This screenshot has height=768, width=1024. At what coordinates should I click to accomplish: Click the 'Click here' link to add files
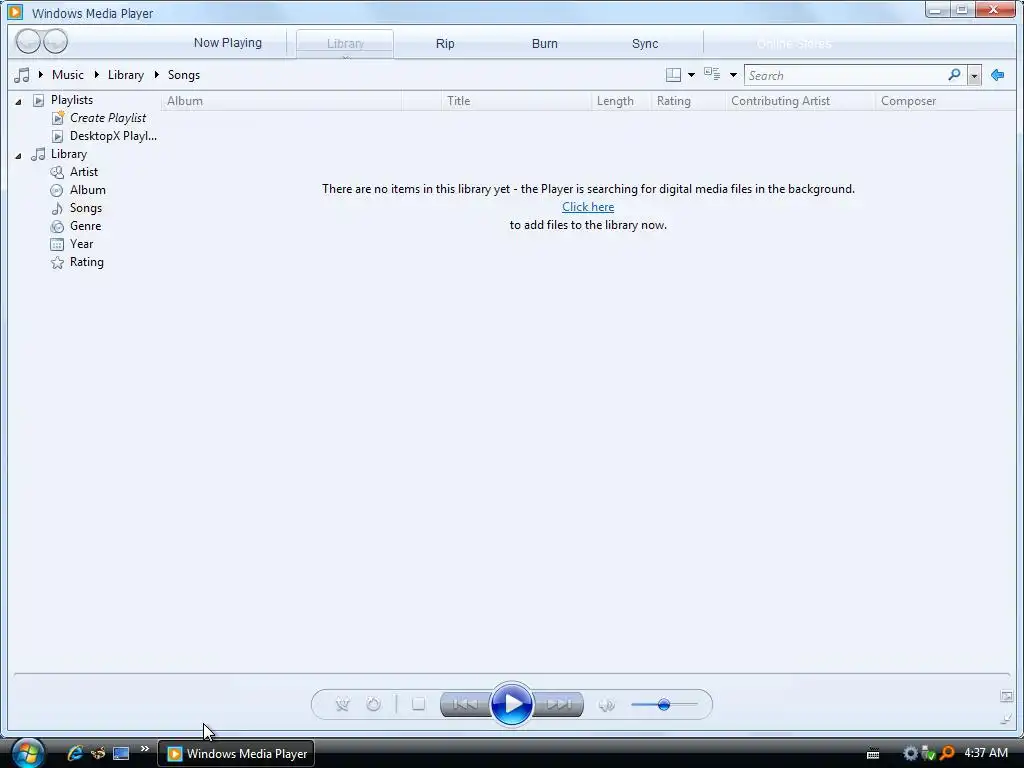click(x=588, y=207)
